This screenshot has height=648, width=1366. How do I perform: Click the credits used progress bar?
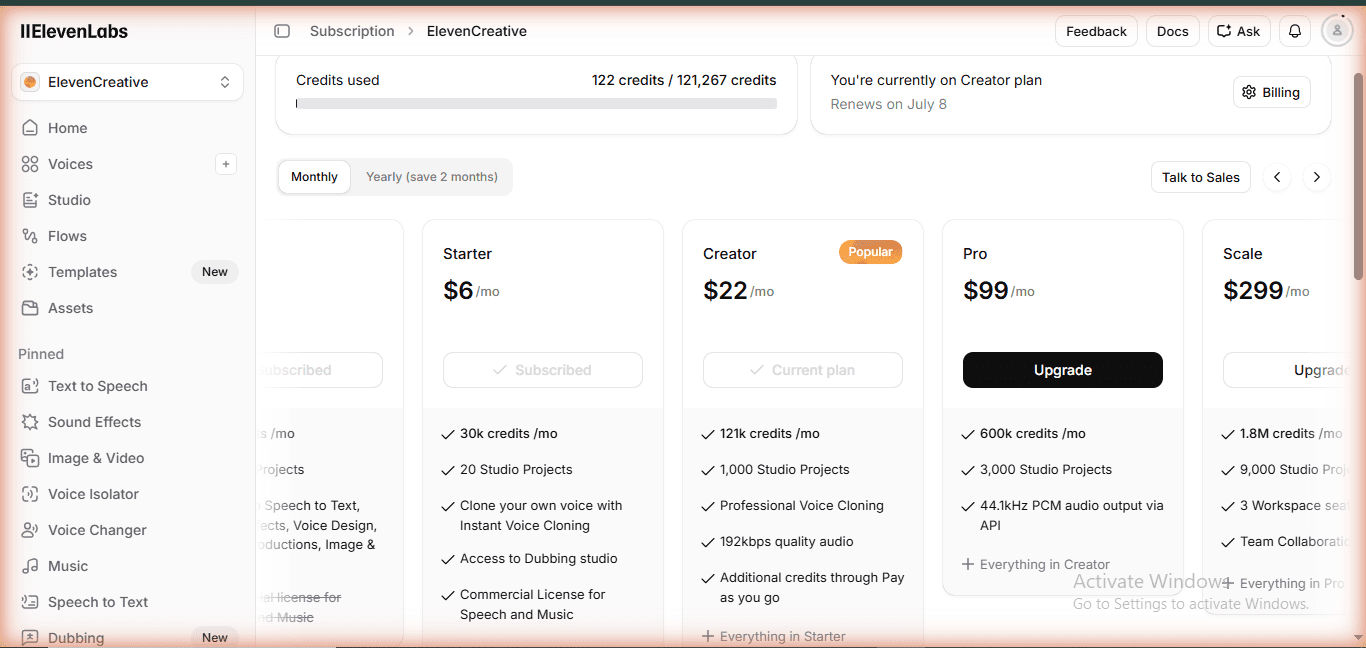point(536,103)
